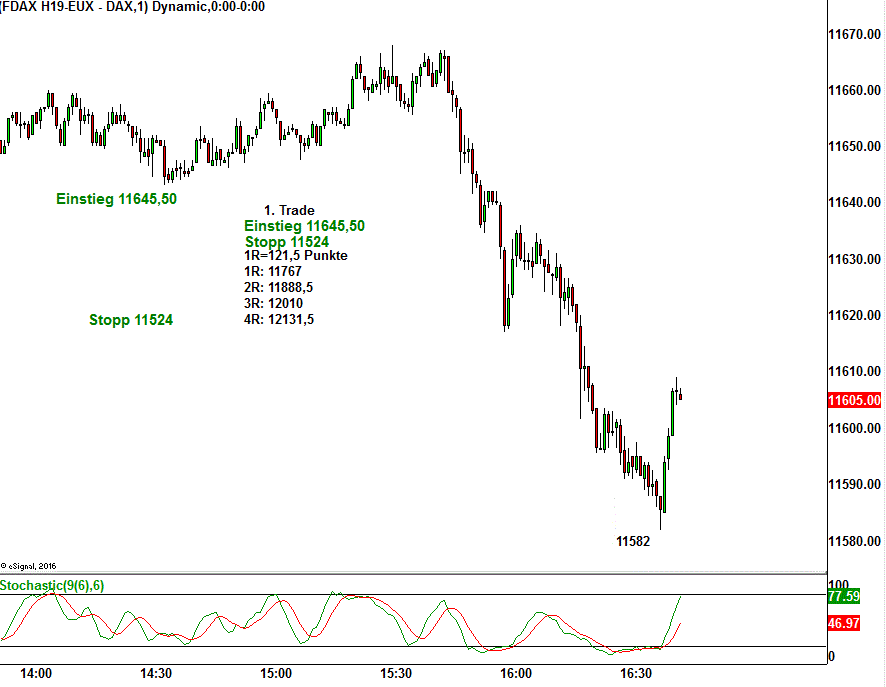
Task: Click the green 77.59 stochastic value label
Action: coord(845,597)
